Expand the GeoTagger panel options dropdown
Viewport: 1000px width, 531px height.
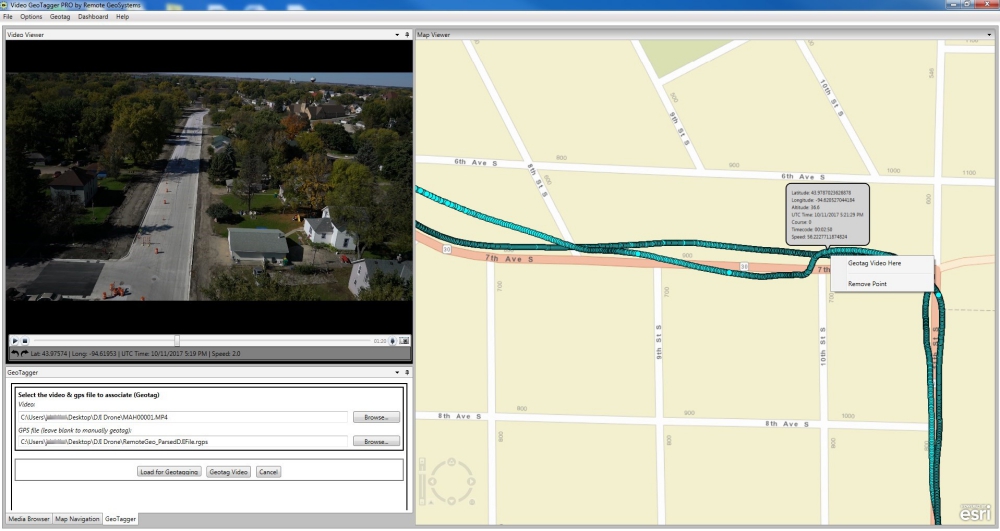coord(397,372)
